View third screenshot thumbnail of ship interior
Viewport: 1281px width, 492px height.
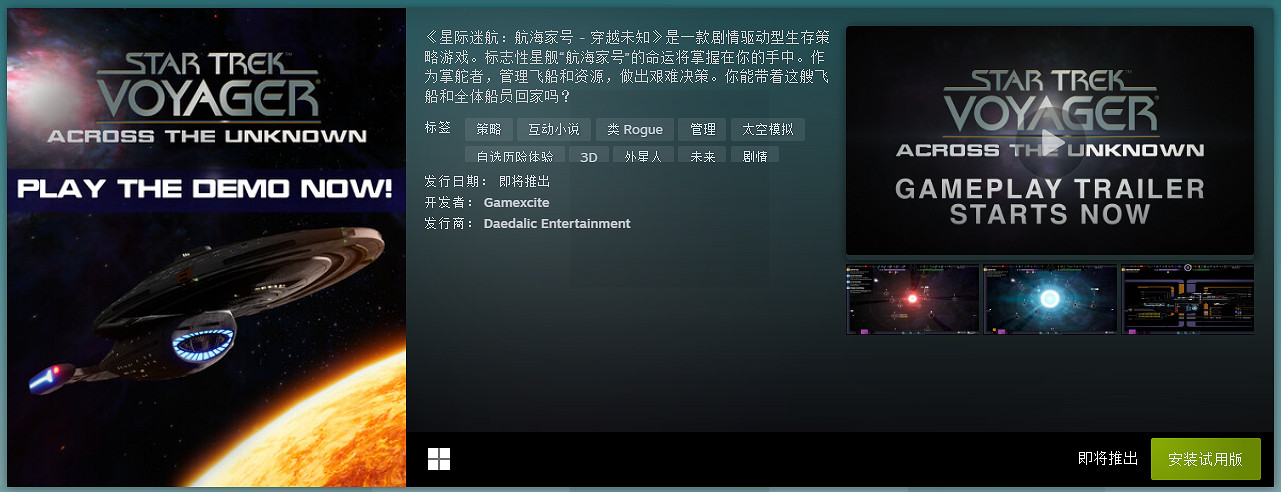pyautogui.click(x=1187, y=299)
